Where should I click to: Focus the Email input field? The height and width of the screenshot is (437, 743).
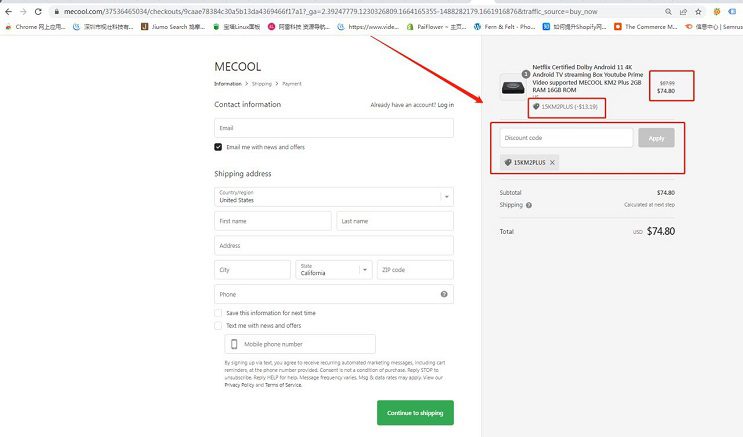coord(334,128)
